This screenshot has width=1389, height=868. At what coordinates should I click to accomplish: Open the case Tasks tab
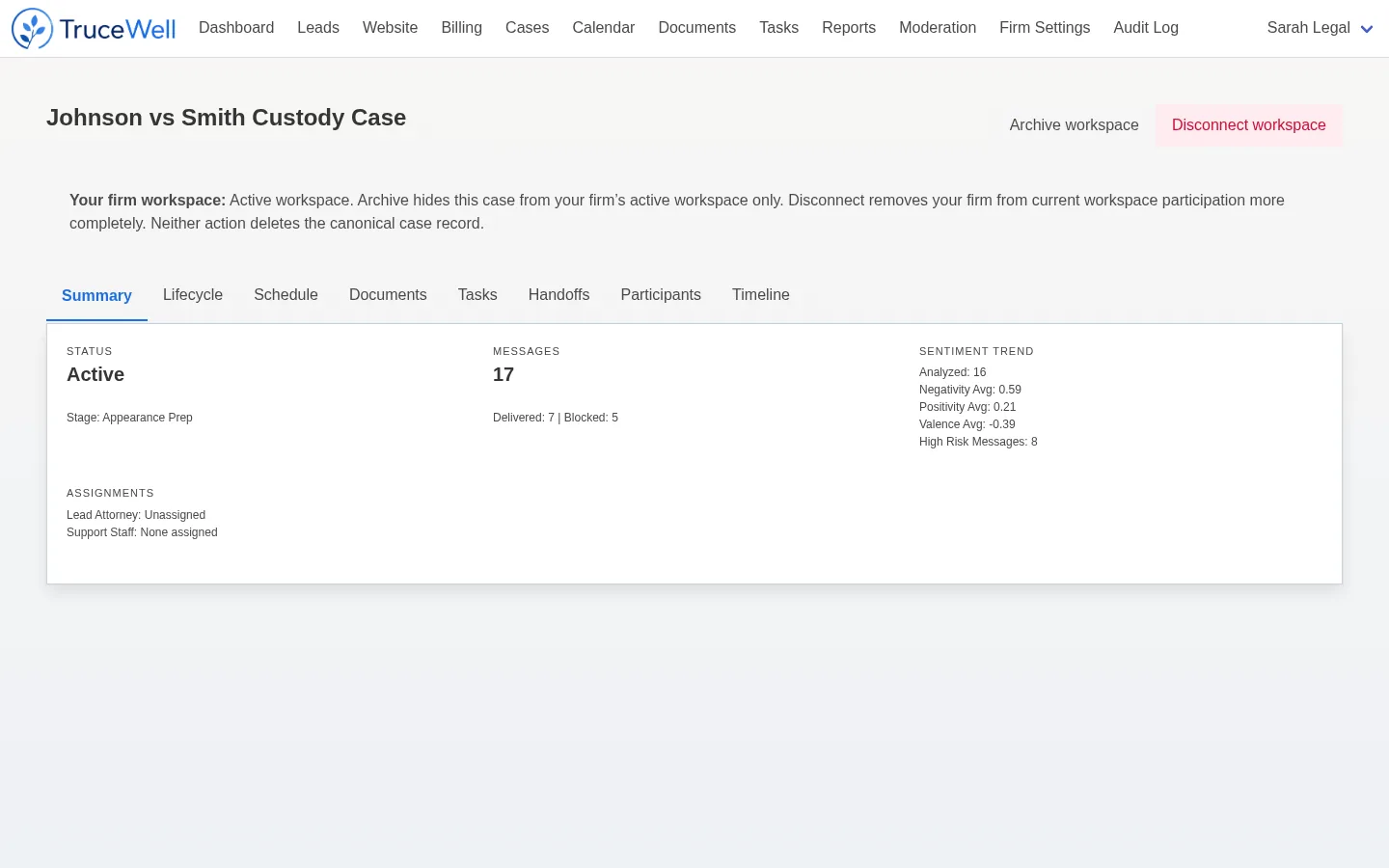point(477,295)
